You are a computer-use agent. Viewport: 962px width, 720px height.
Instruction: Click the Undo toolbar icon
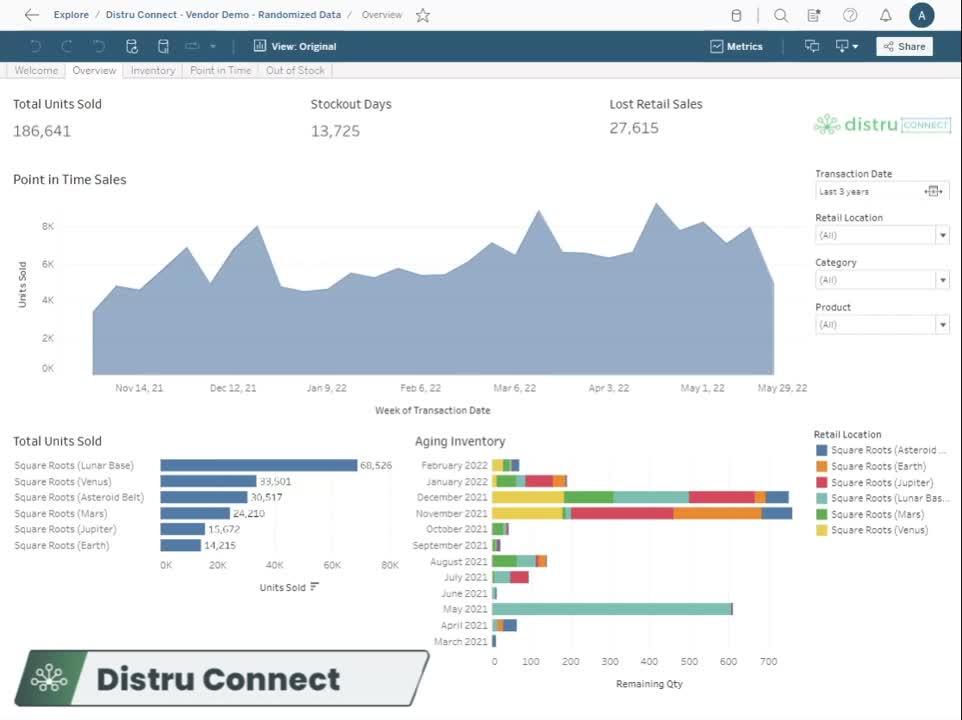[x=36, y=46]
